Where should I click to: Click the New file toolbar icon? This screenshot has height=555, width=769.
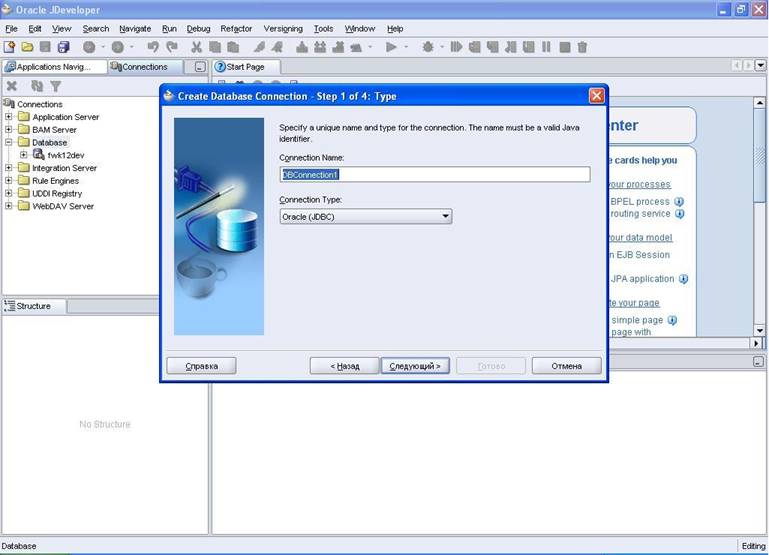(9, 47)
